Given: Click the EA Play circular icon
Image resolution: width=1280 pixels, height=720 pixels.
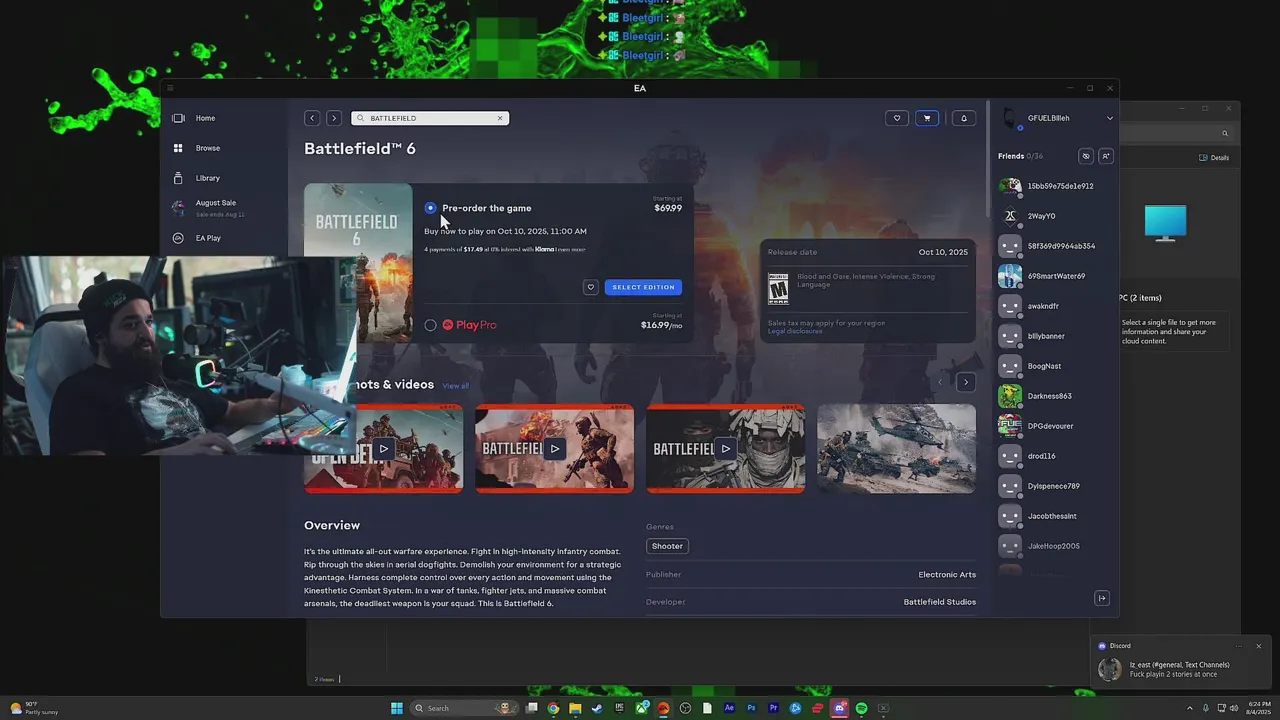Looking at the screenshot, I should [x=178, y=238].
